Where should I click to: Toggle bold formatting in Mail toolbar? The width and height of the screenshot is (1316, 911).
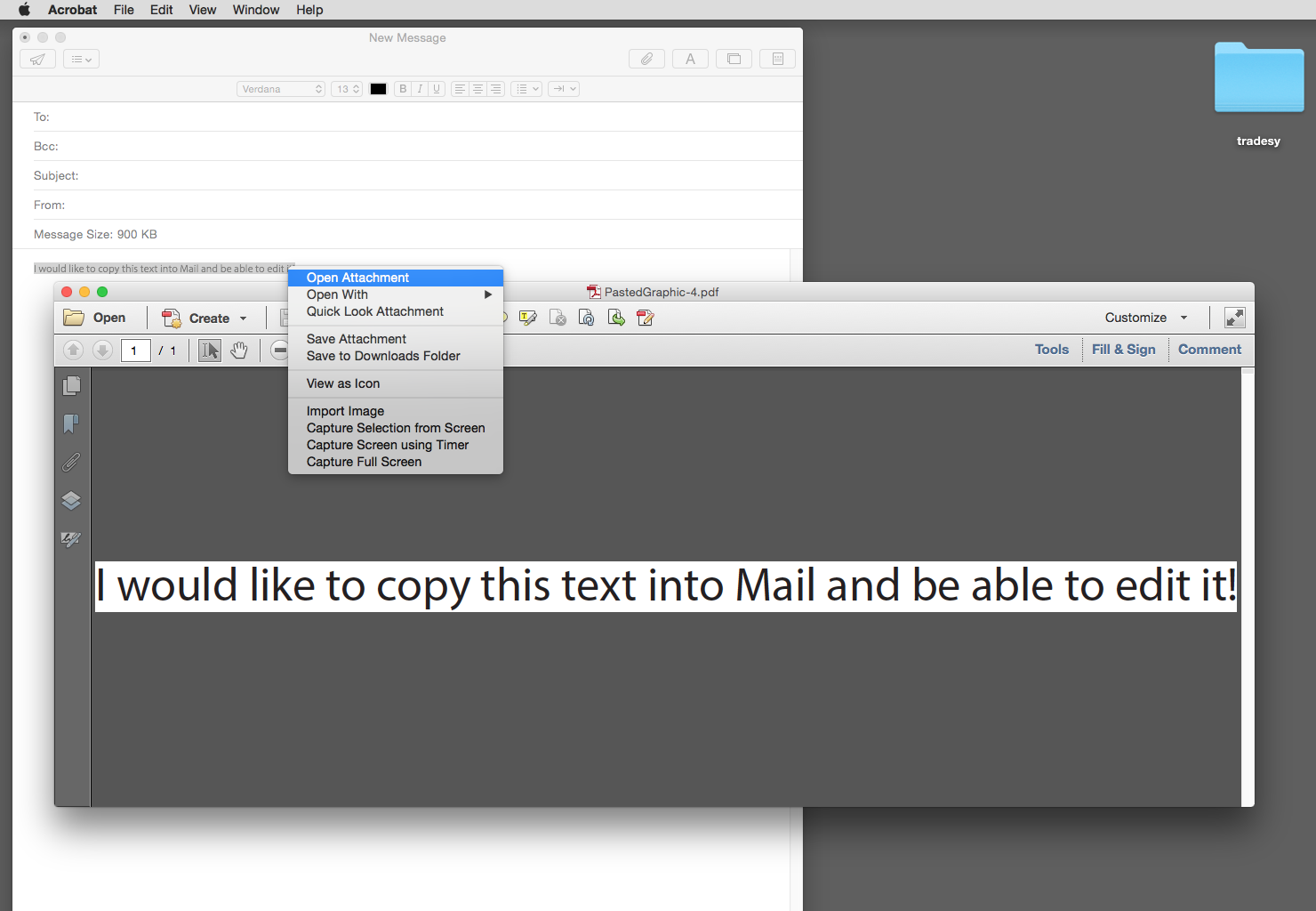click(403, 89)
